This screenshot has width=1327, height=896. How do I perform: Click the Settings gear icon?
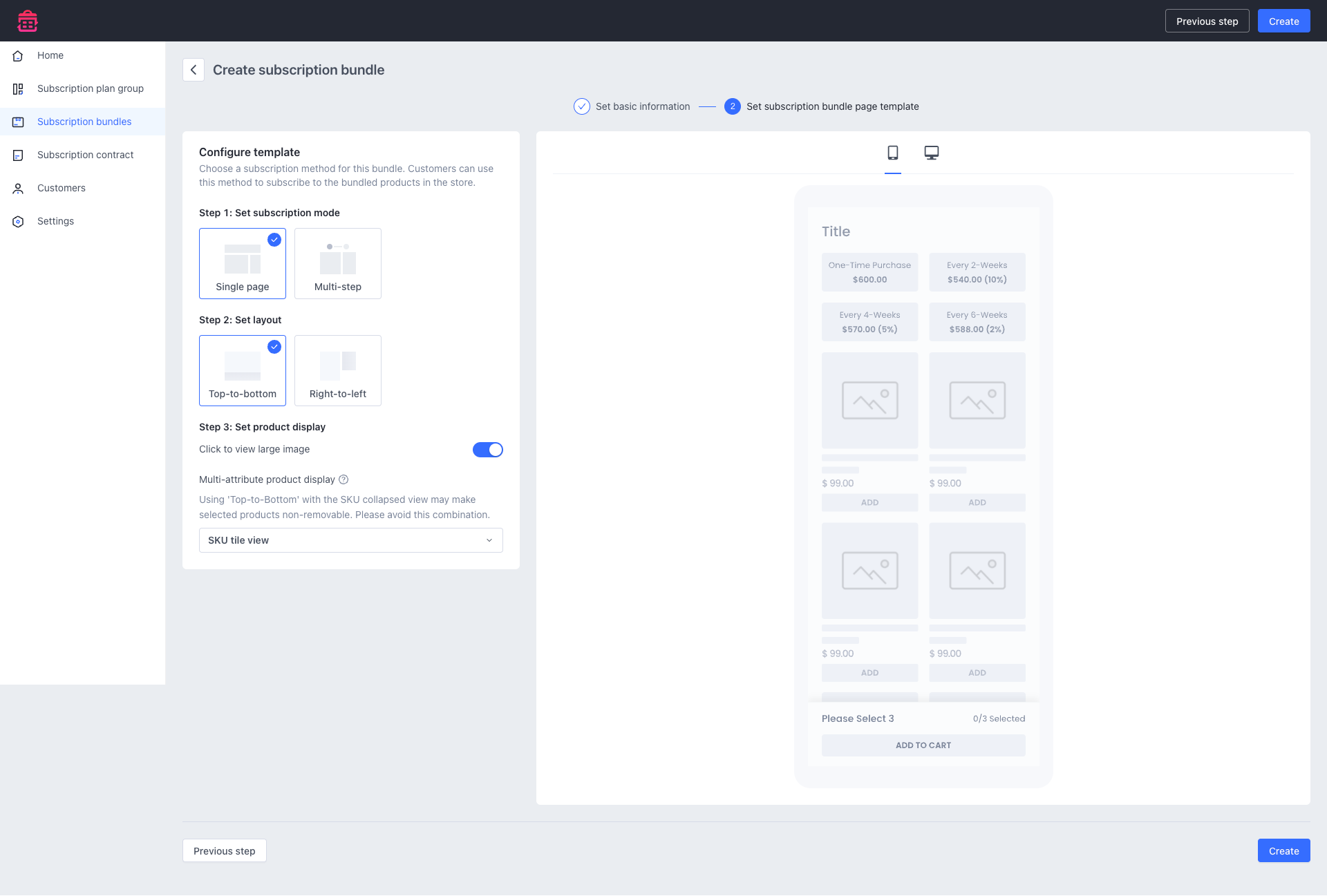[x=18, y=222]
